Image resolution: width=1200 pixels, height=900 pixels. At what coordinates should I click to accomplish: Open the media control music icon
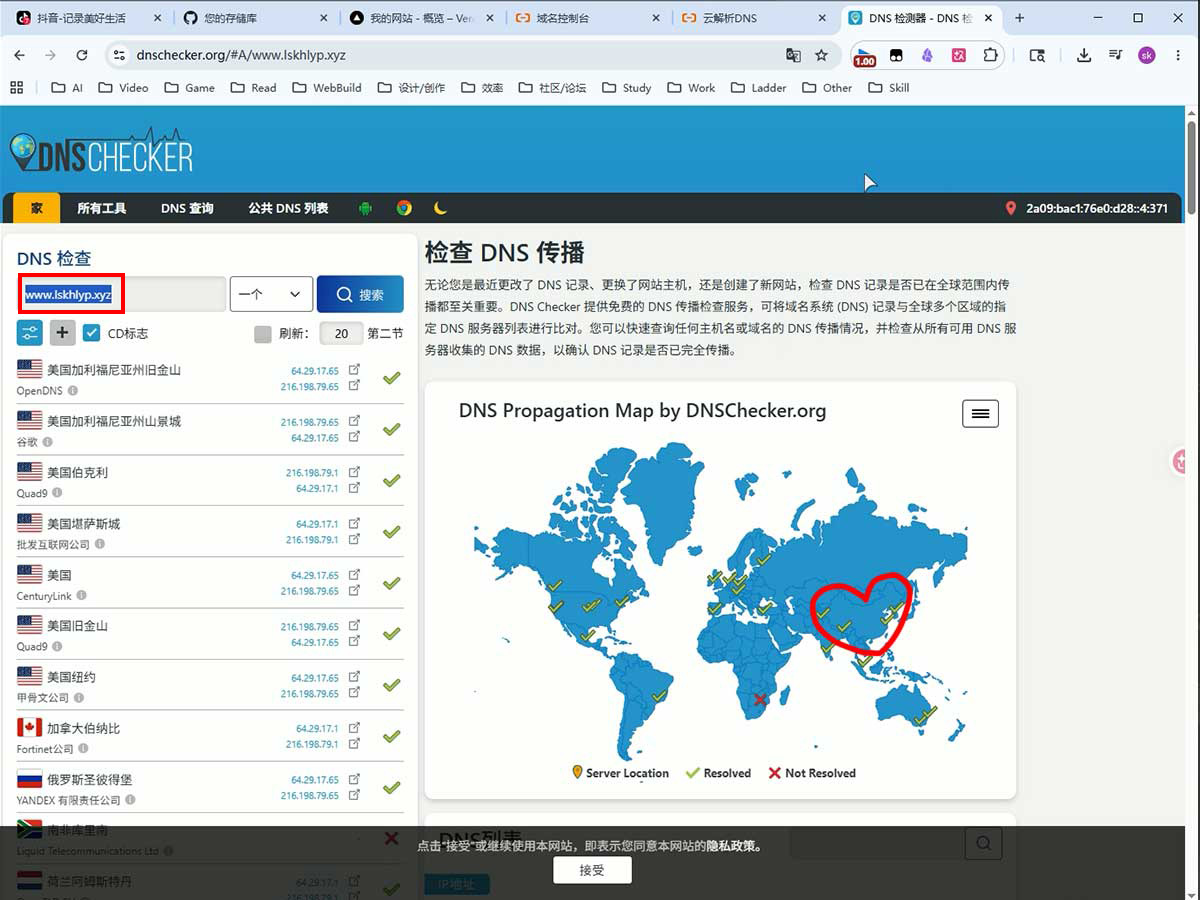[x=1115, y=56]
